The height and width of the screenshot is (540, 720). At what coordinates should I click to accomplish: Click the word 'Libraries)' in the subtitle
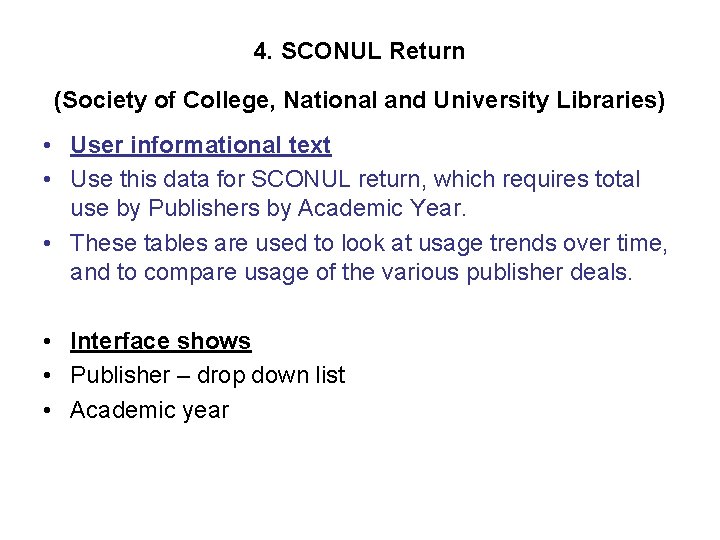(611, 100)
